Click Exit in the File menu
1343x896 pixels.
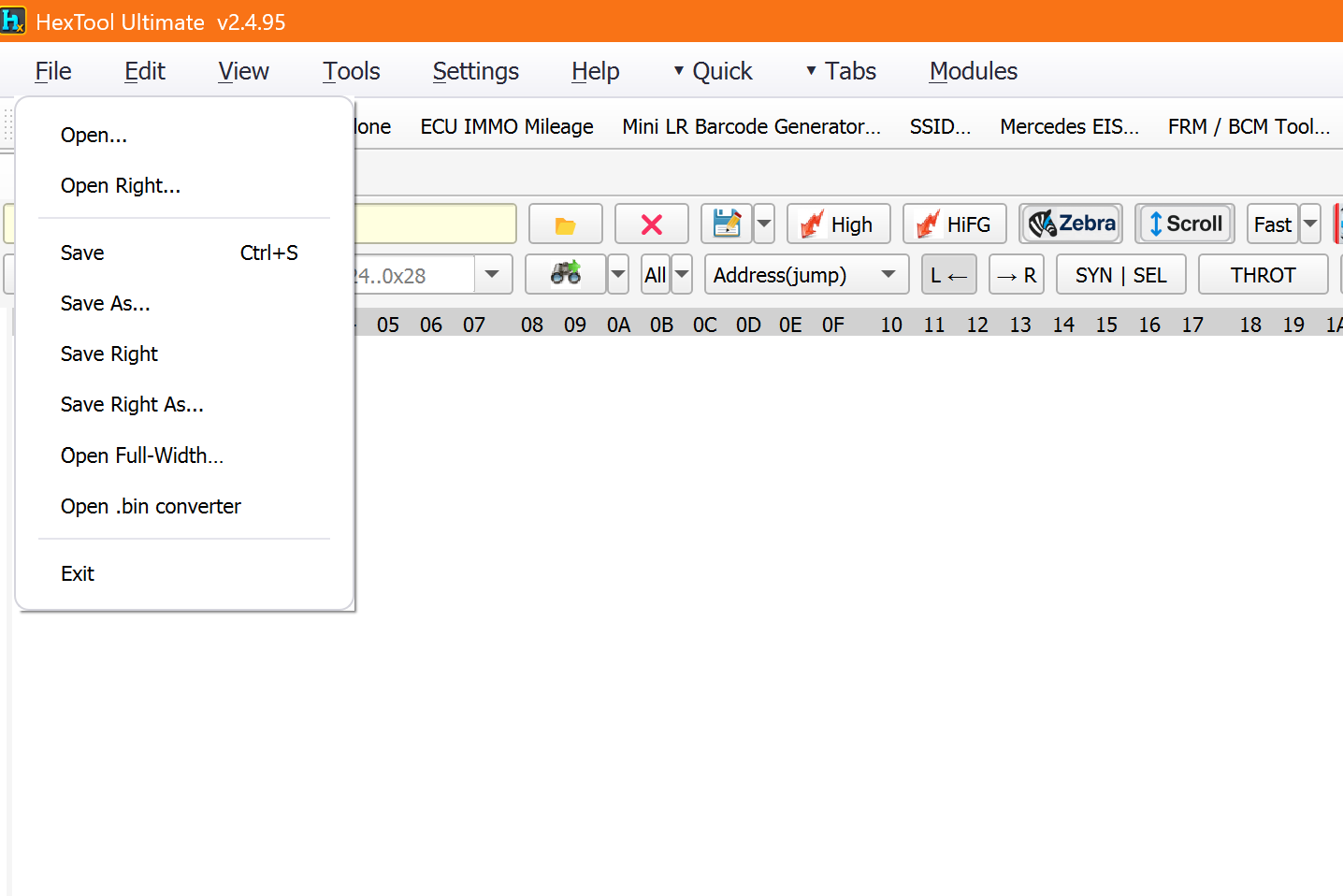click(x=184, y=573)
